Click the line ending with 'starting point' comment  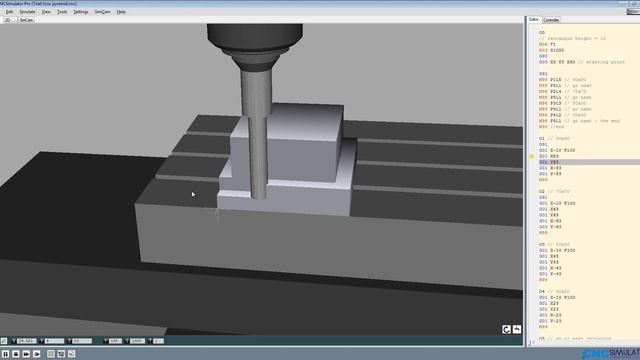tap(581, 62)
